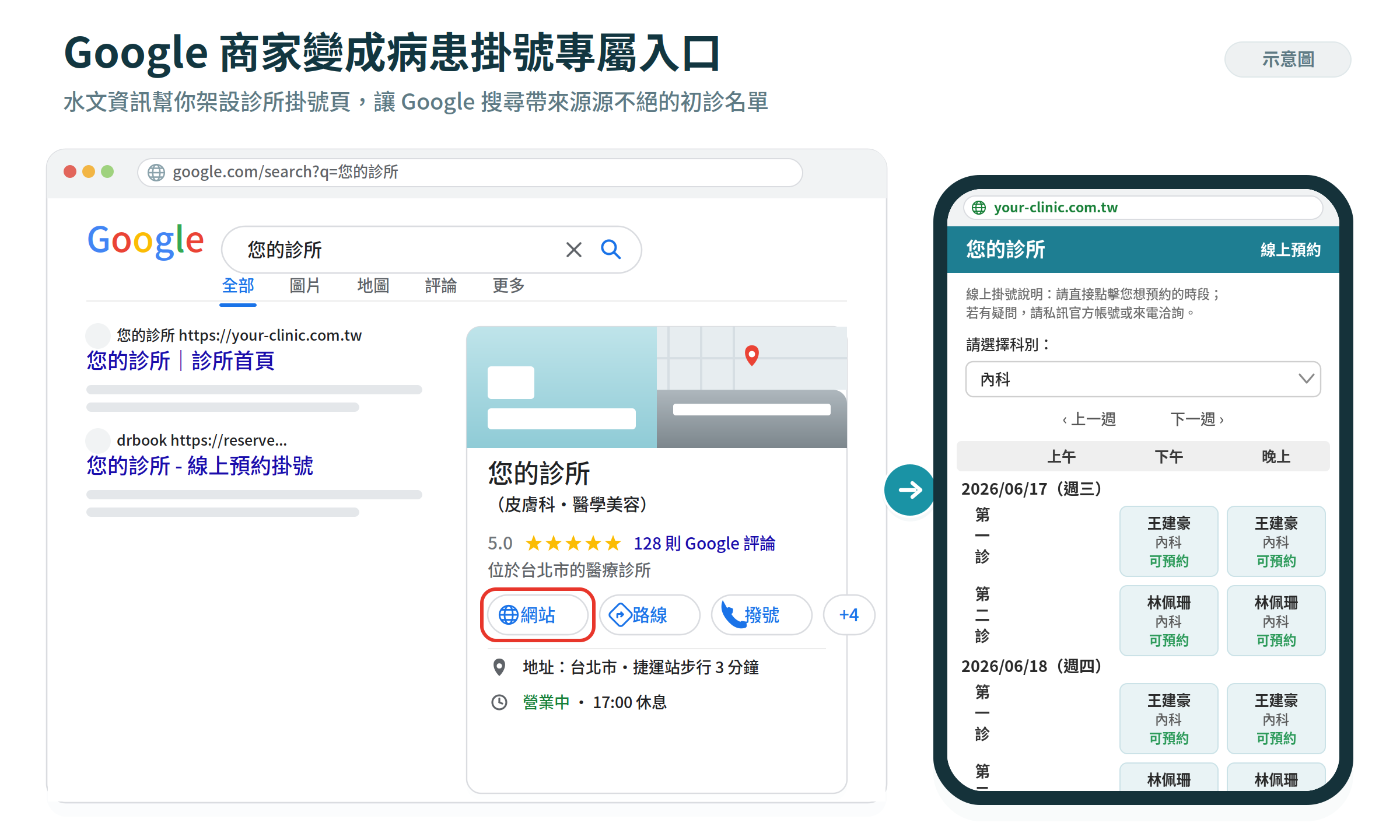Click the 2026/06/18（週四）date heading
Screen dimensions: 1400x840
point(1031,666)
